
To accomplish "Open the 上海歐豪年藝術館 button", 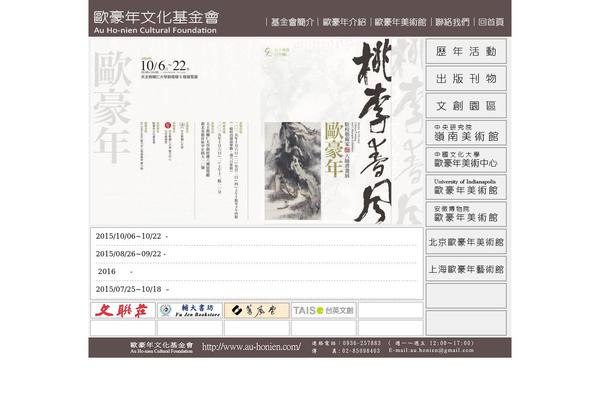I will [x=466, y=269].
